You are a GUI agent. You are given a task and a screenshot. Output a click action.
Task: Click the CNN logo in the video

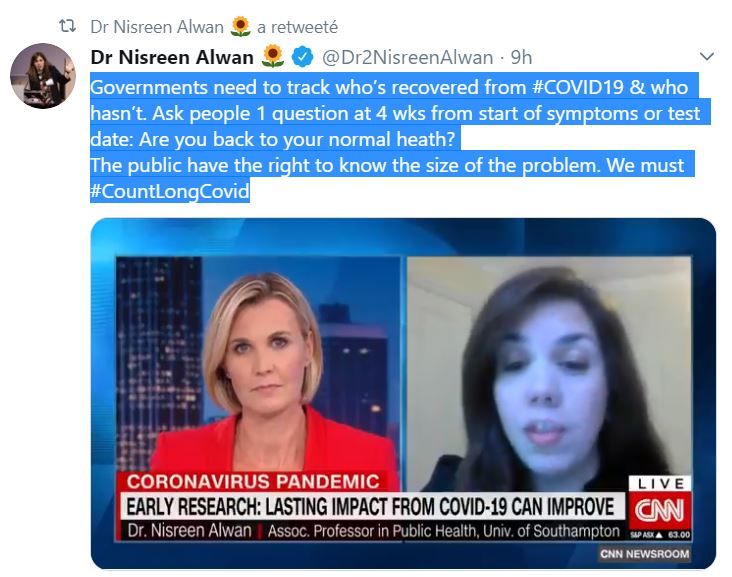pos(659,510)
